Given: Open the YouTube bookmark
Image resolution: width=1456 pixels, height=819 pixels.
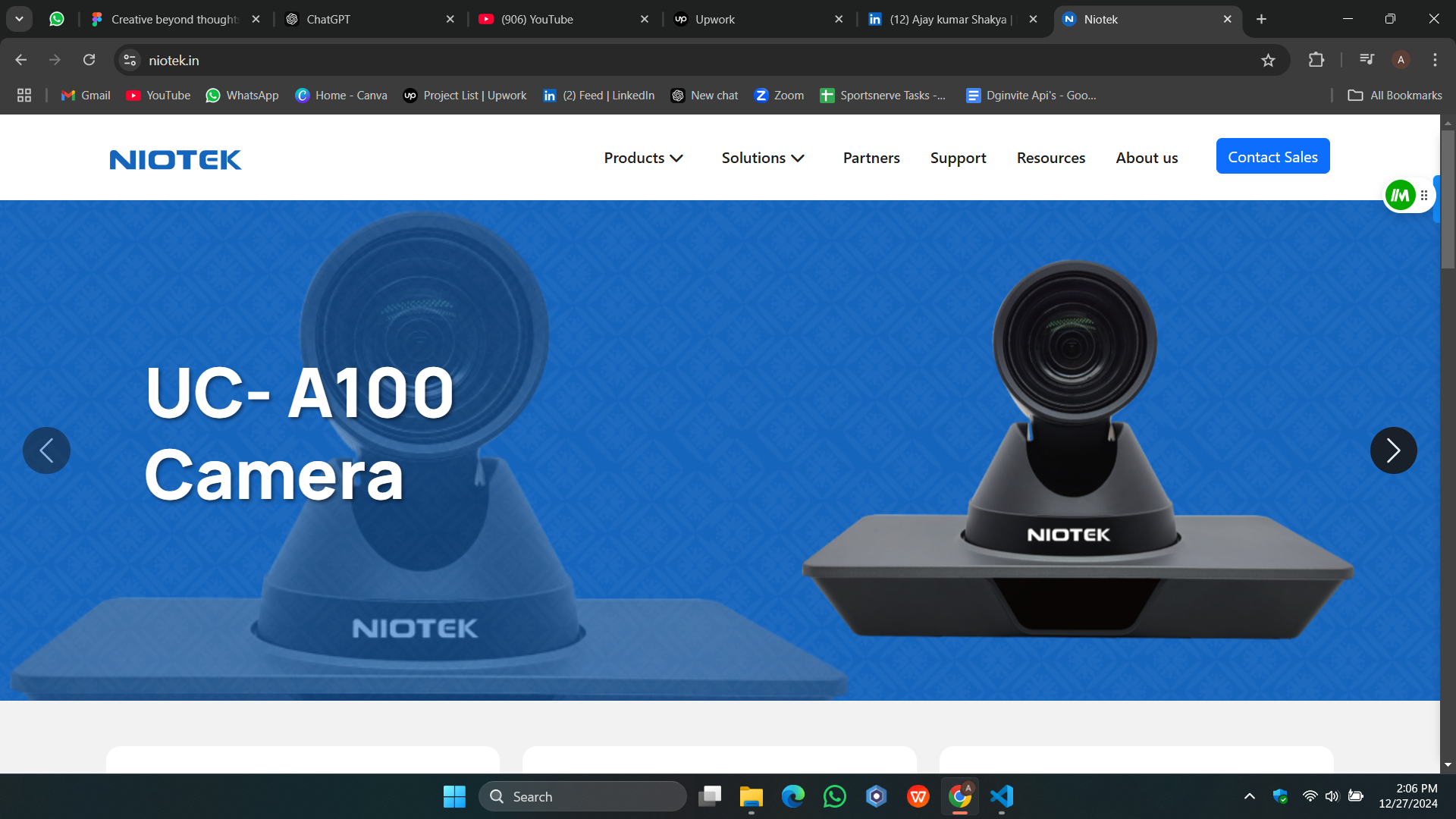Looking at the screenshot, I should coord(158,96).
